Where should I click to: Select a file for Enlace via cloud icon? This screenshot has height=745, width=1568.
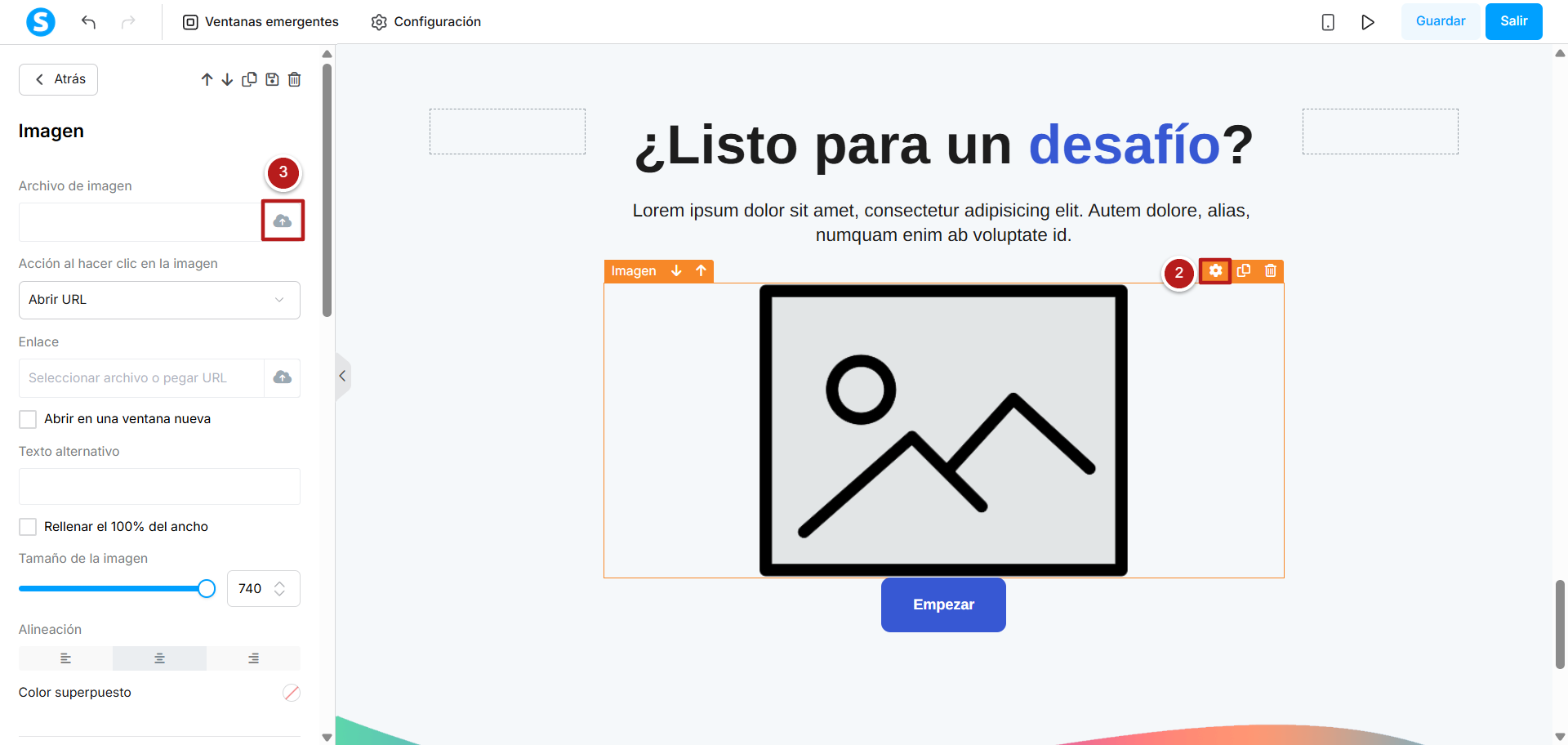coord(283,377)
